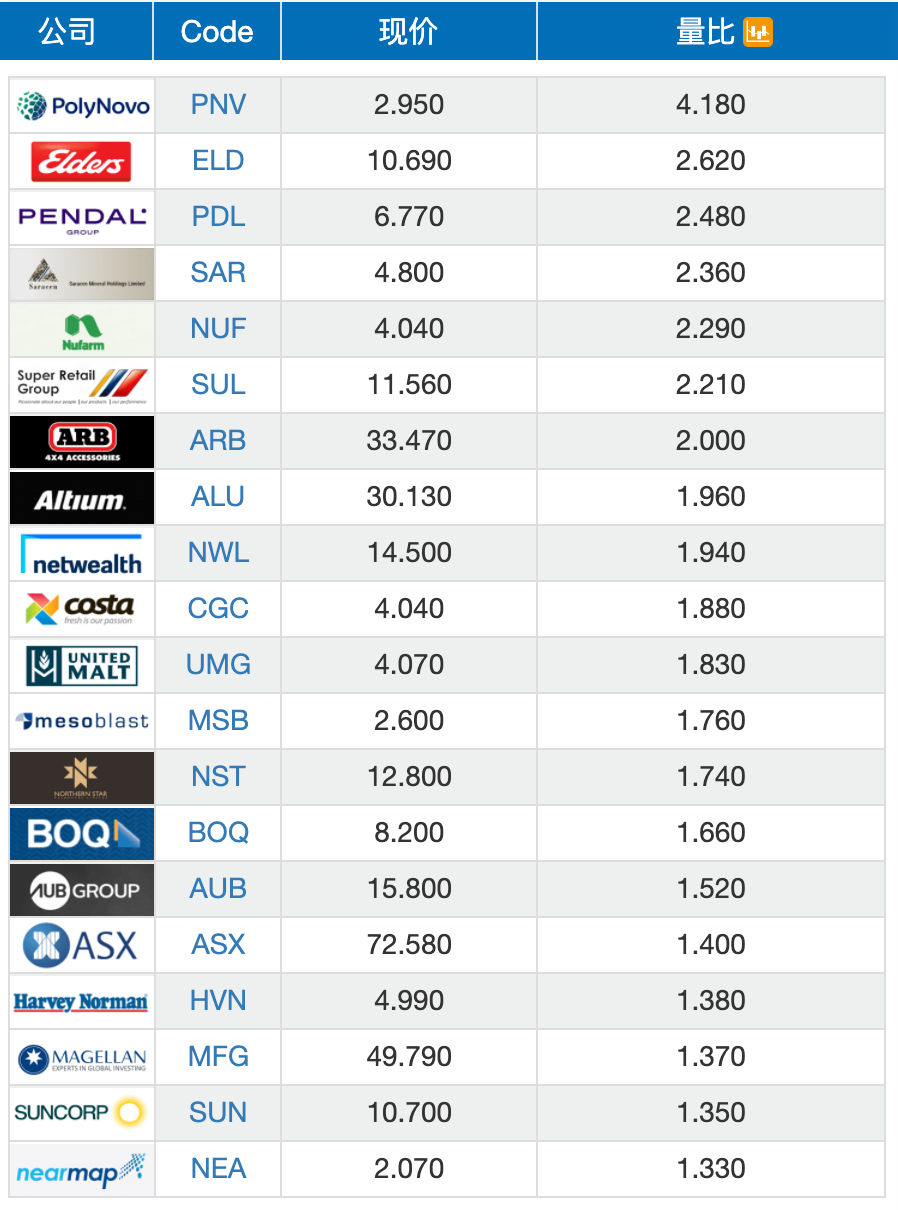Sort by the Code column header
This screenshot has width=898, height=1210.
[217, 31]
